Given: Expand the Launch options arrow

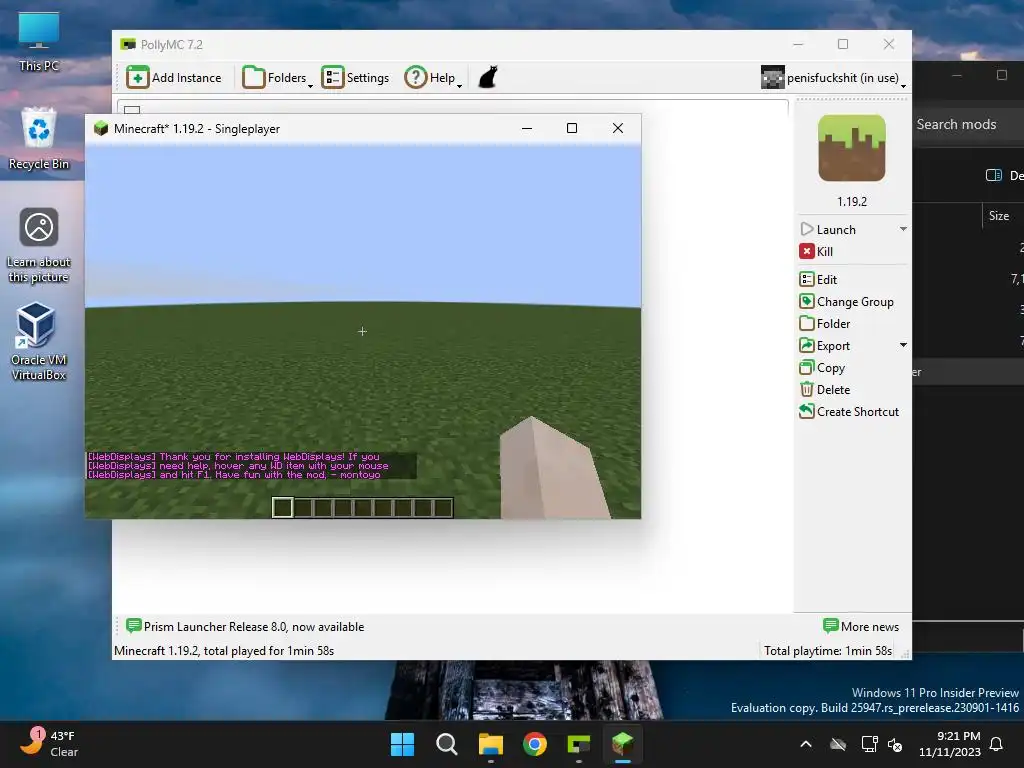Looking at the screenshot, I should [x=903, y=229].
